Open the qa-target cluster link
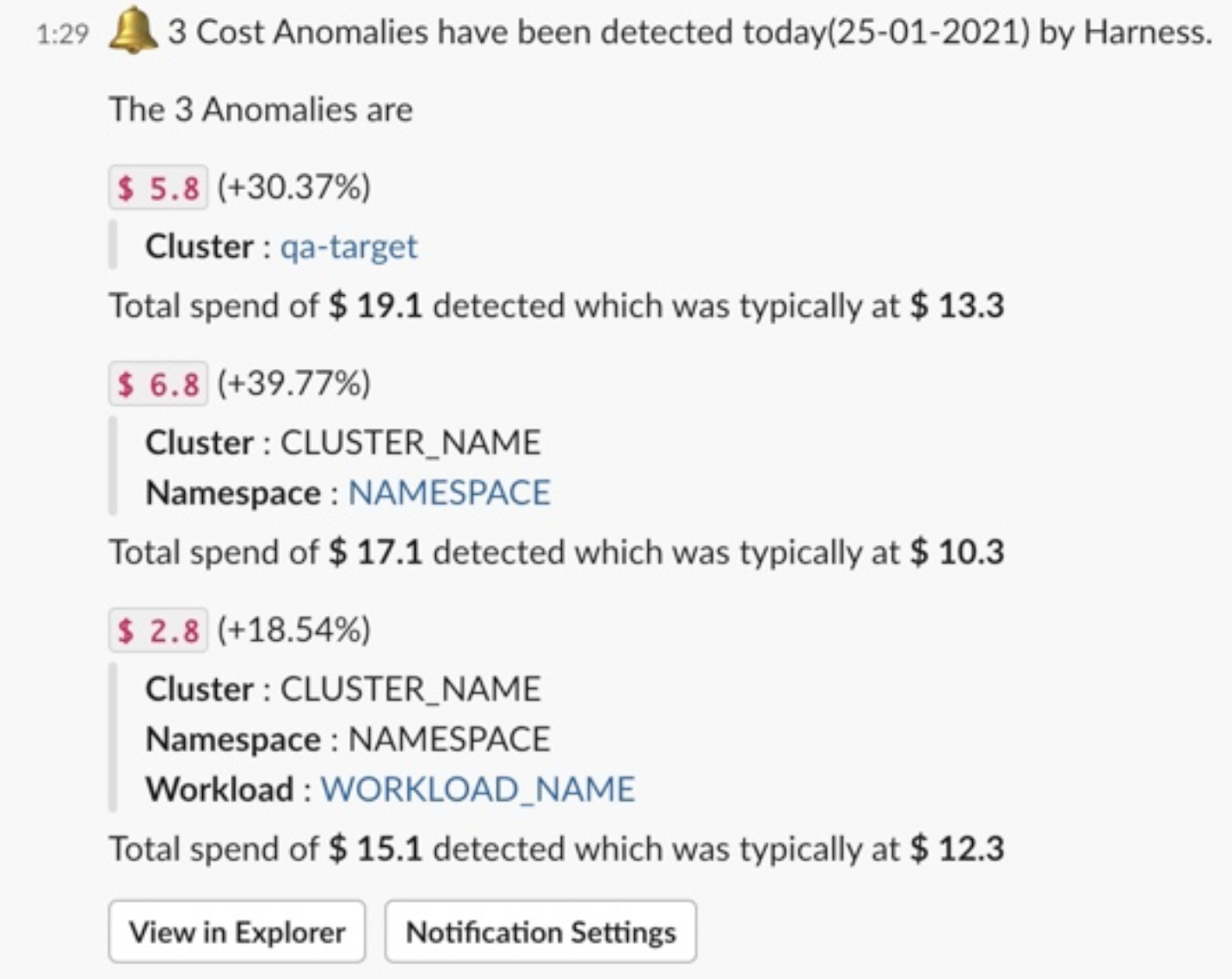Screen dimensions: 1232x979 click(348, 247)
